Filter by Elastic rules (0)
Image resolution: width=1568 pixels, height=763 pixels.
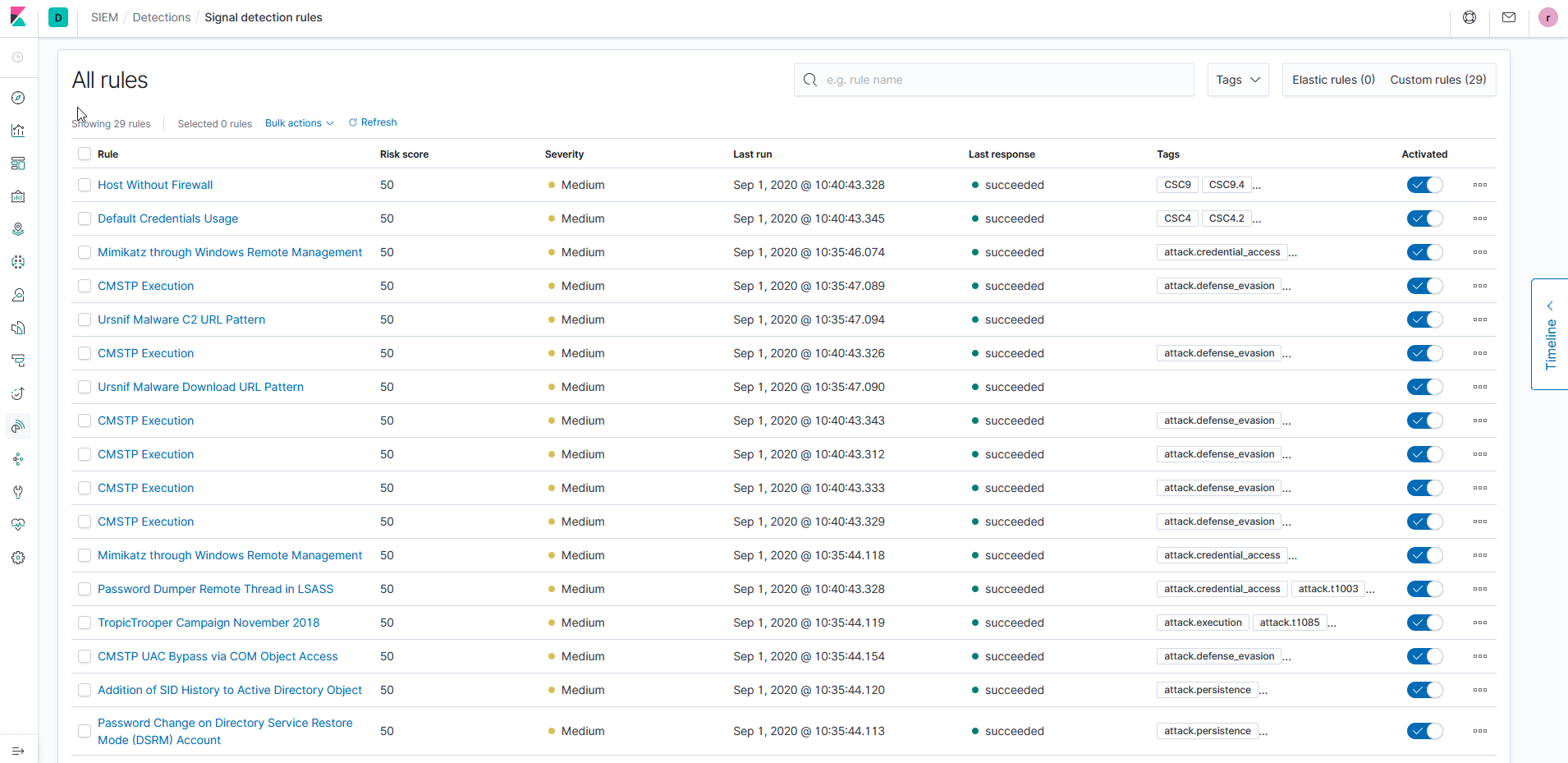pos(1332,80)
